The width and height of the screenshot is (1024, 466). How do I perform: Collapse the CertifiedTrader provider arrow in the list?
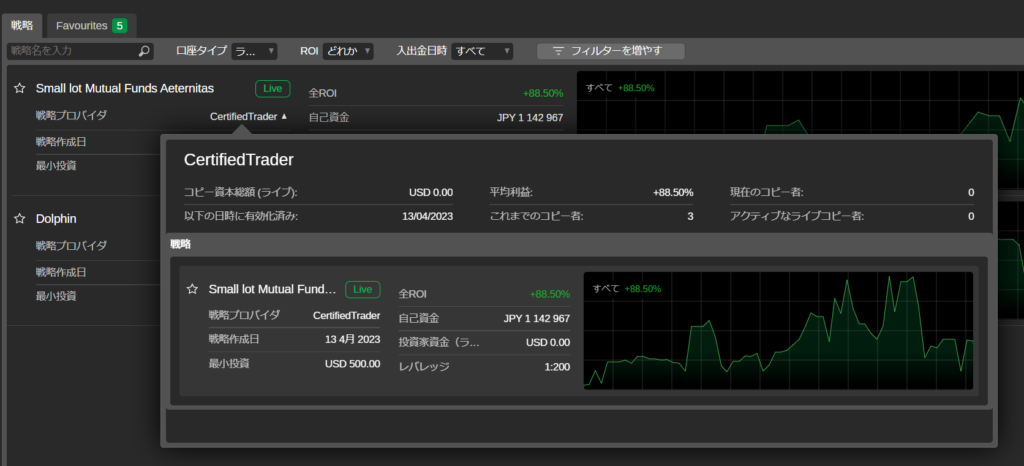pos(284,116)
